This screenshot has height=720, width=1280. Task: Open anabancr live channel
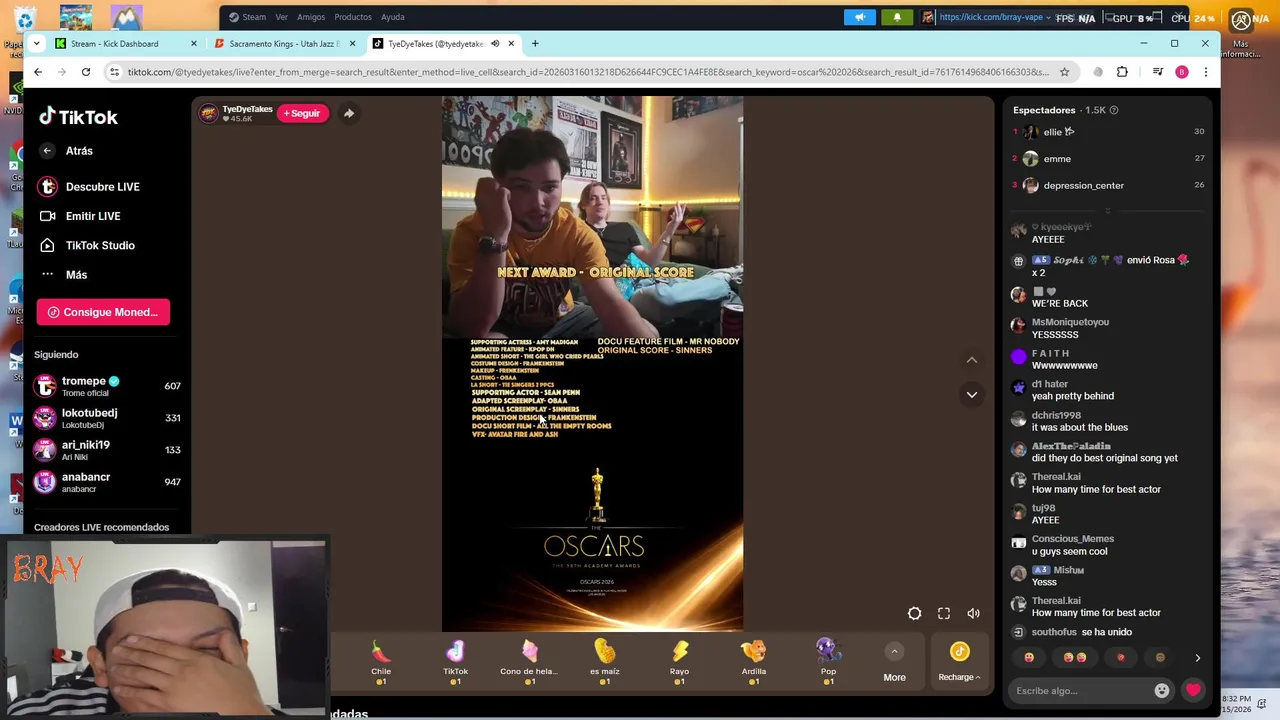click(106, 482)
